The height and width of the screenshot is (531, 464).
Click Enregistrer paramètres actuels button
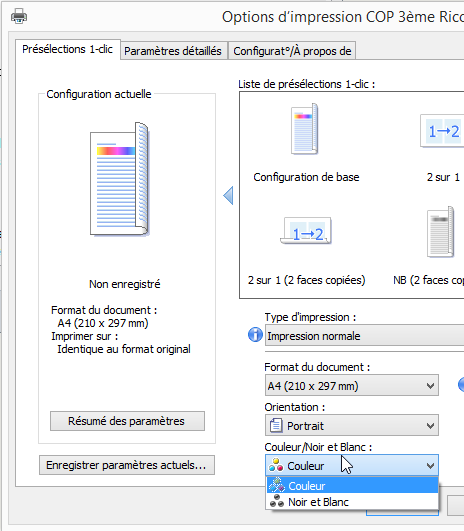point(127,465)
